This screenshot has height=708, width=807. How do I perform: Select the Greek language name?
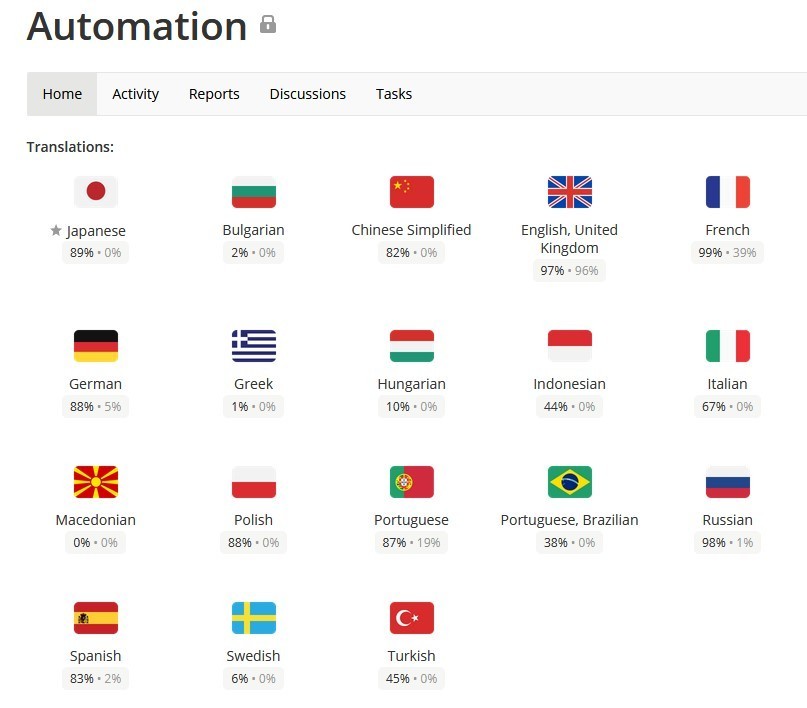pyautogui.click(x=253, y=384)
